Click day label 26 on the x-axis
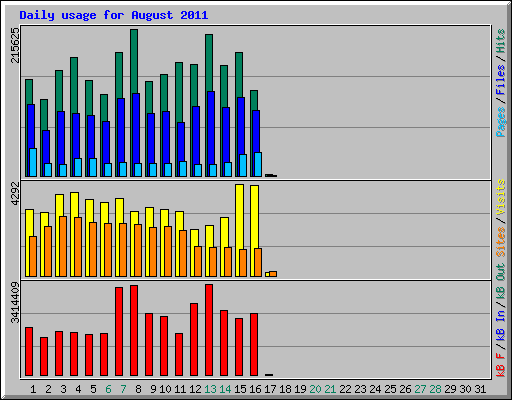This screenshot has width=512, height=400. 405,389
